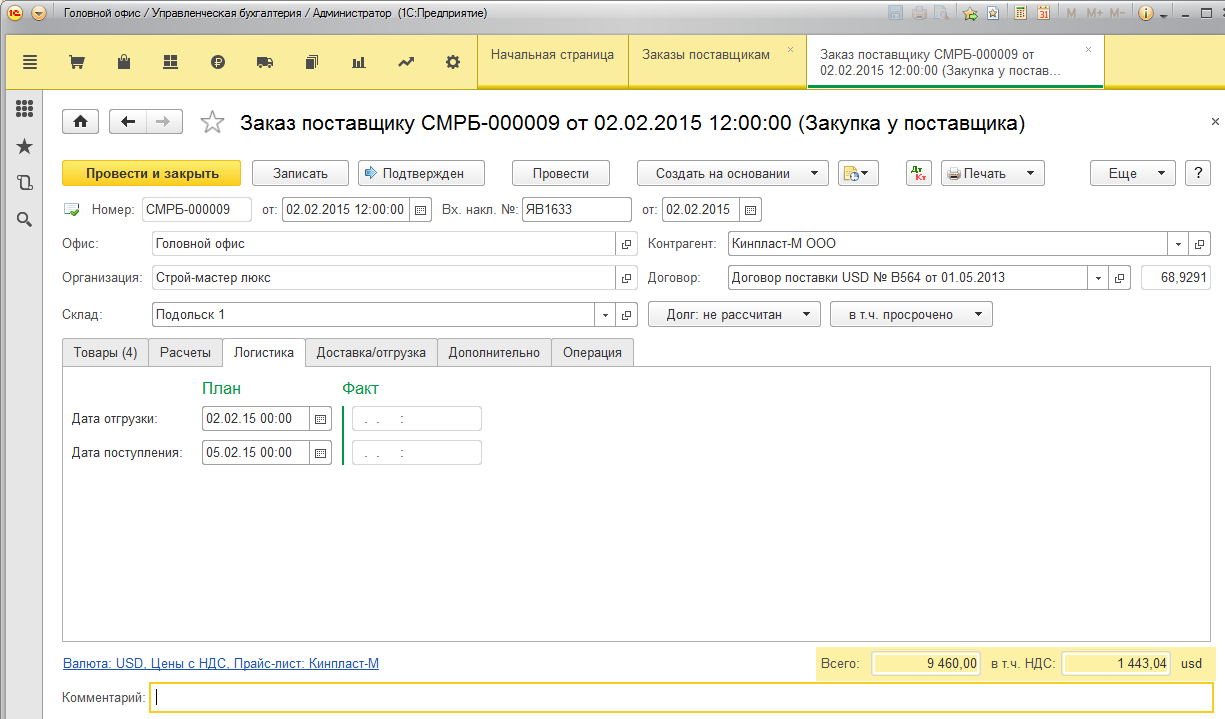This screenshot has width=1225, height=719.
Task: Open Search magnifier in left sidebar
Action: pyautogui.click(x=24, y=219)
